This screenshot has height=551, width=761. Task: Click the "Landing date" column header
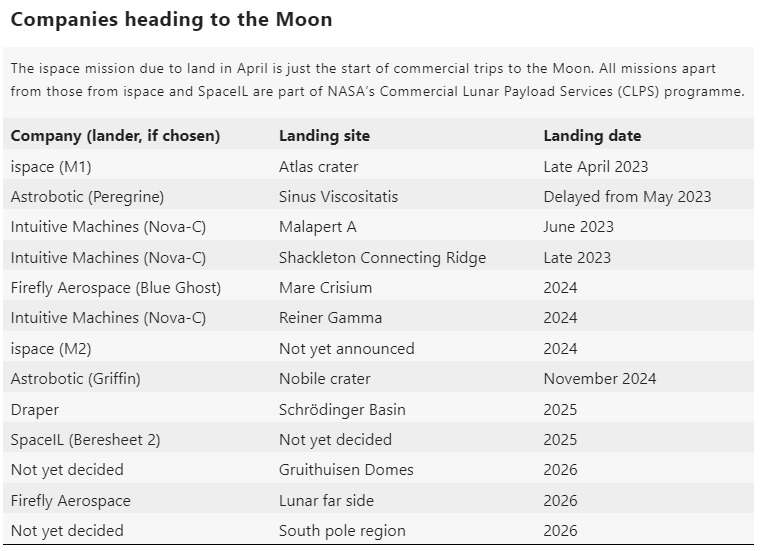[x=592, y=136]
